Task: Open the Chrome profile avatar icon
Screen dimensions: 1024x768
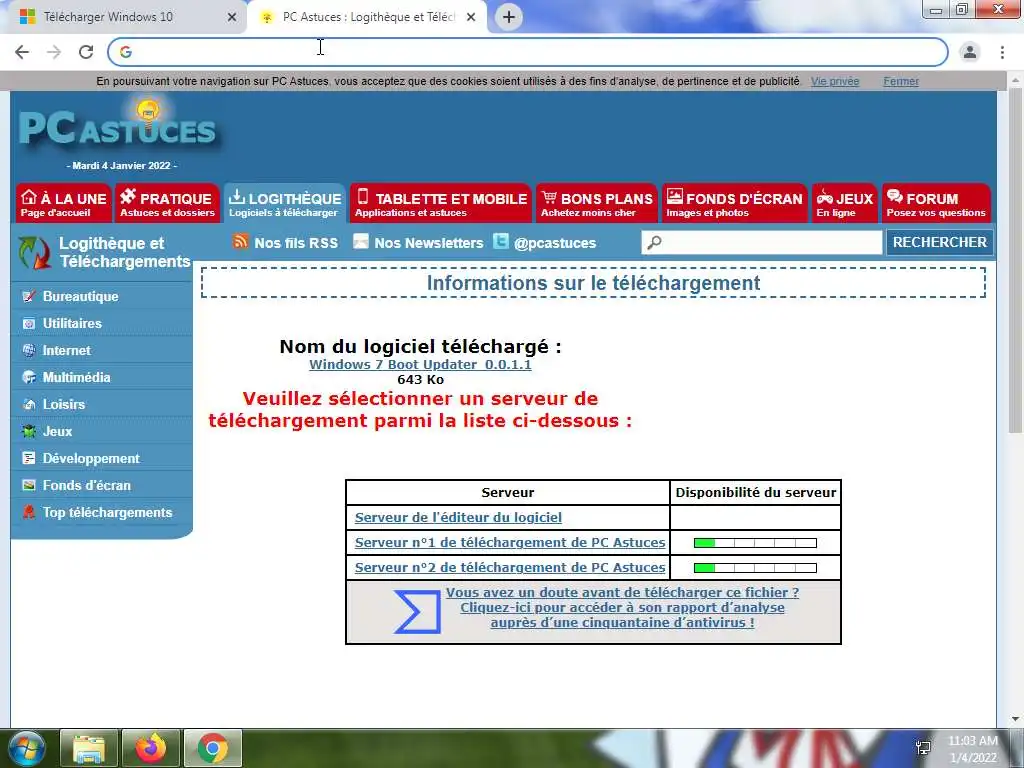Action: [970, 52]
